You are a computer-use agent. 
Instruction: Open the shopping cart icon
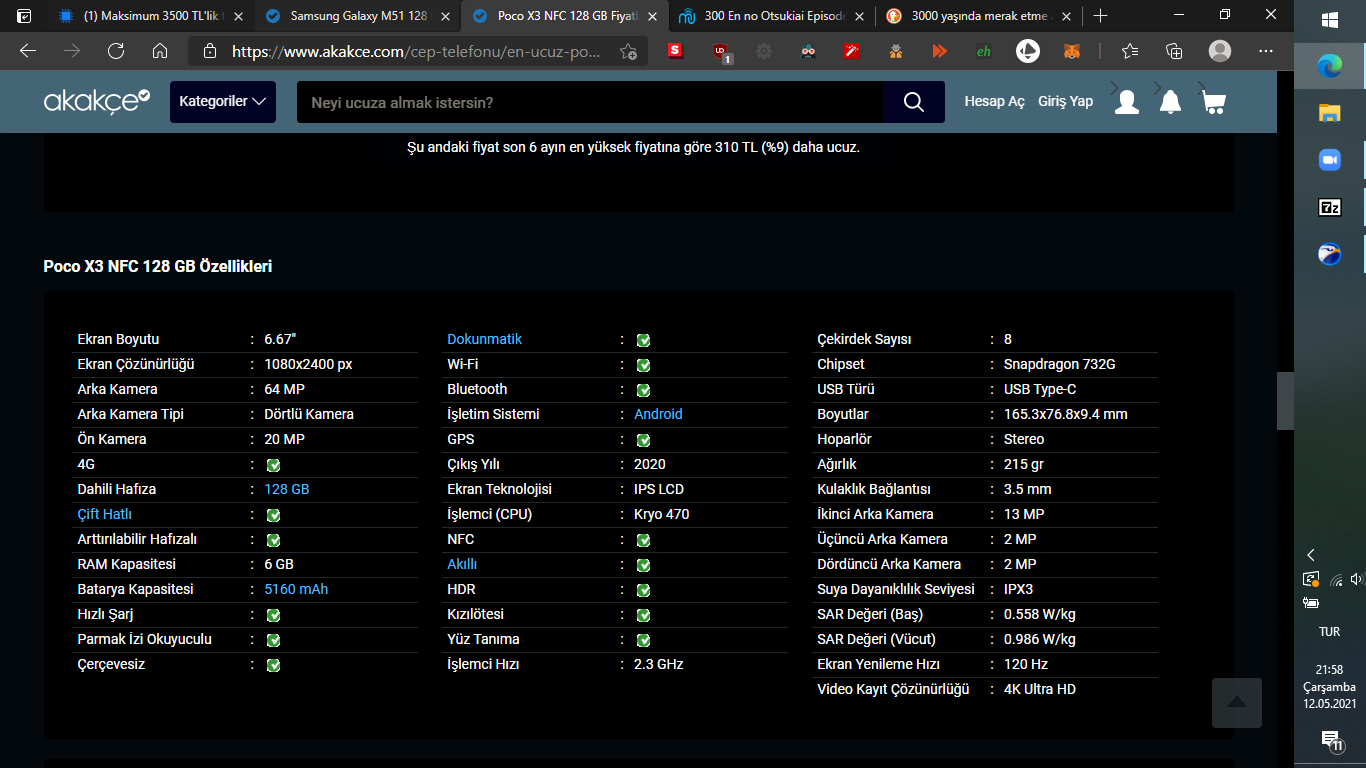point(1213,102)
